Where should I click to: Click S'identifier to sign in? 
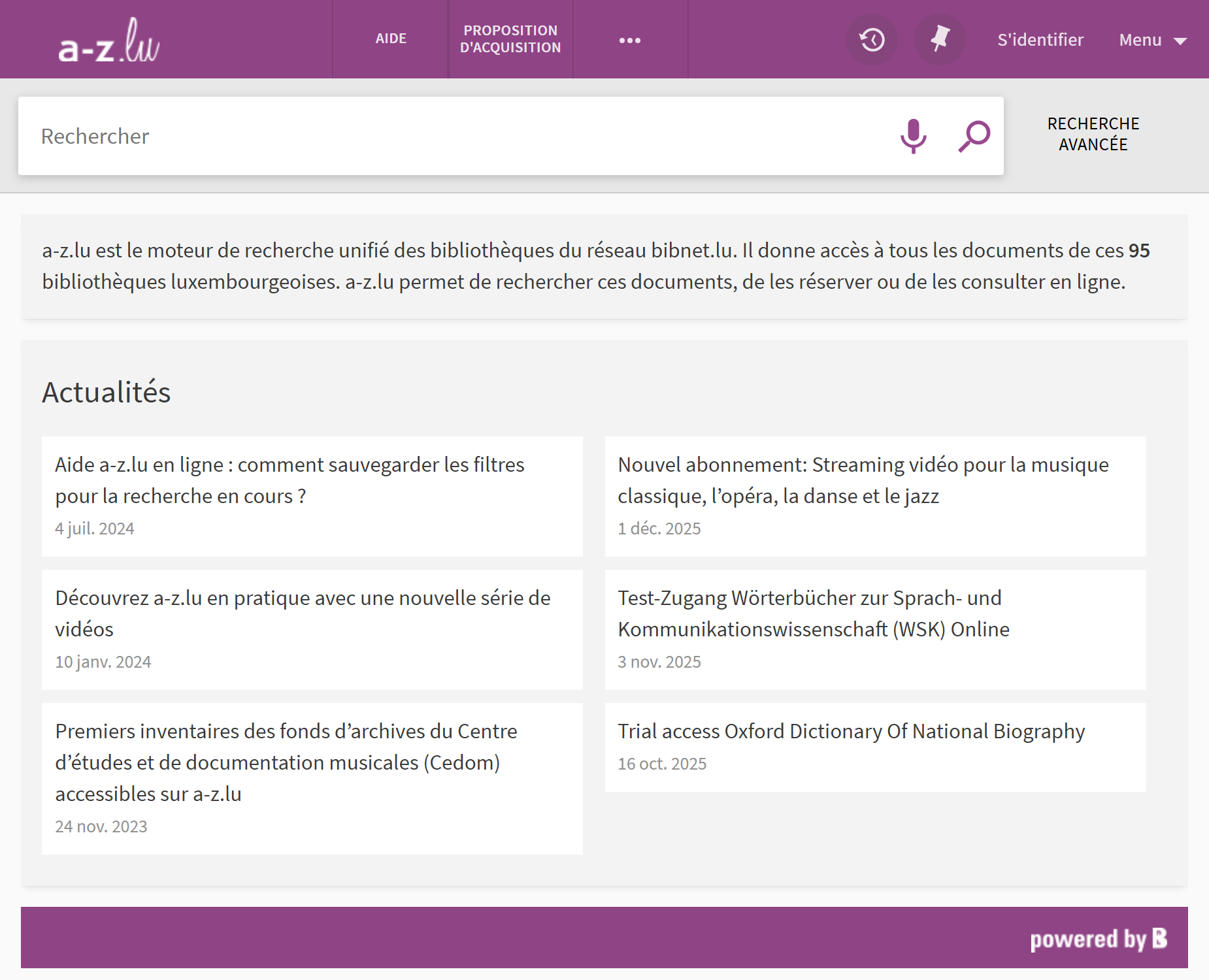1040,40
